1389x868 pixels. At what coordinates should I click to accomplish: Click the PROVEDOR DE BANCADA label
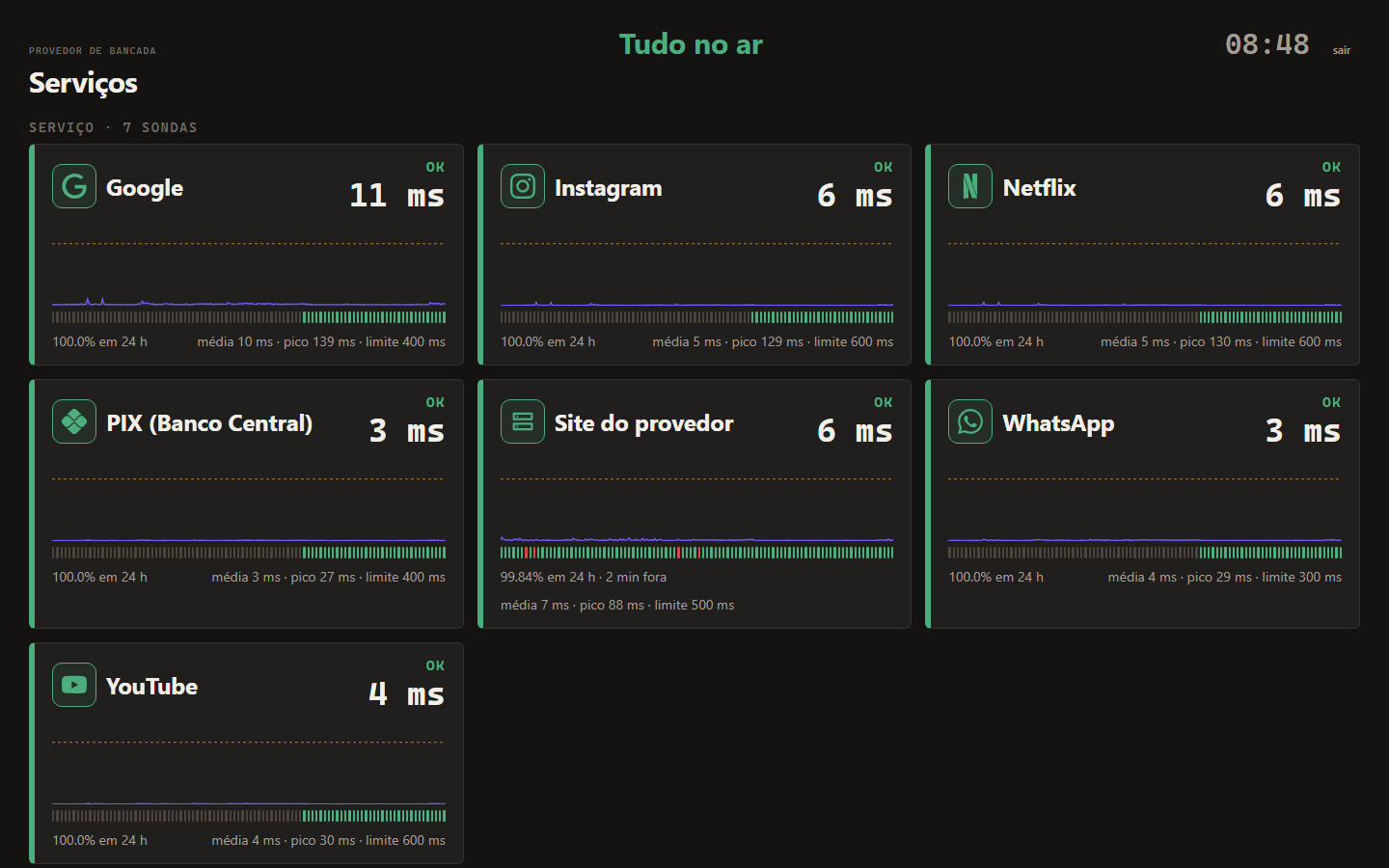point(93,51)
